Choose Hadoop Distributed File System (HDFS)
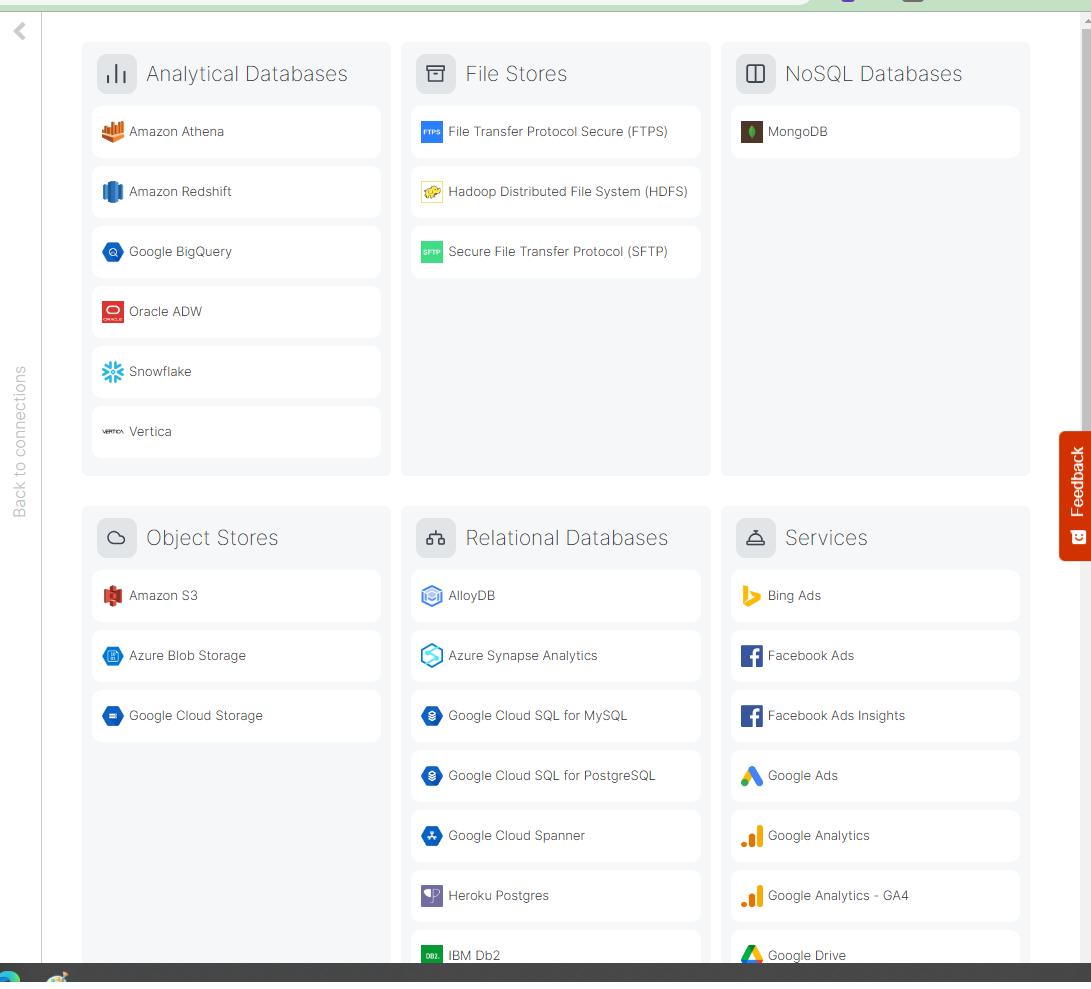This screenshot has height=989, width=1091. [556, 191]
